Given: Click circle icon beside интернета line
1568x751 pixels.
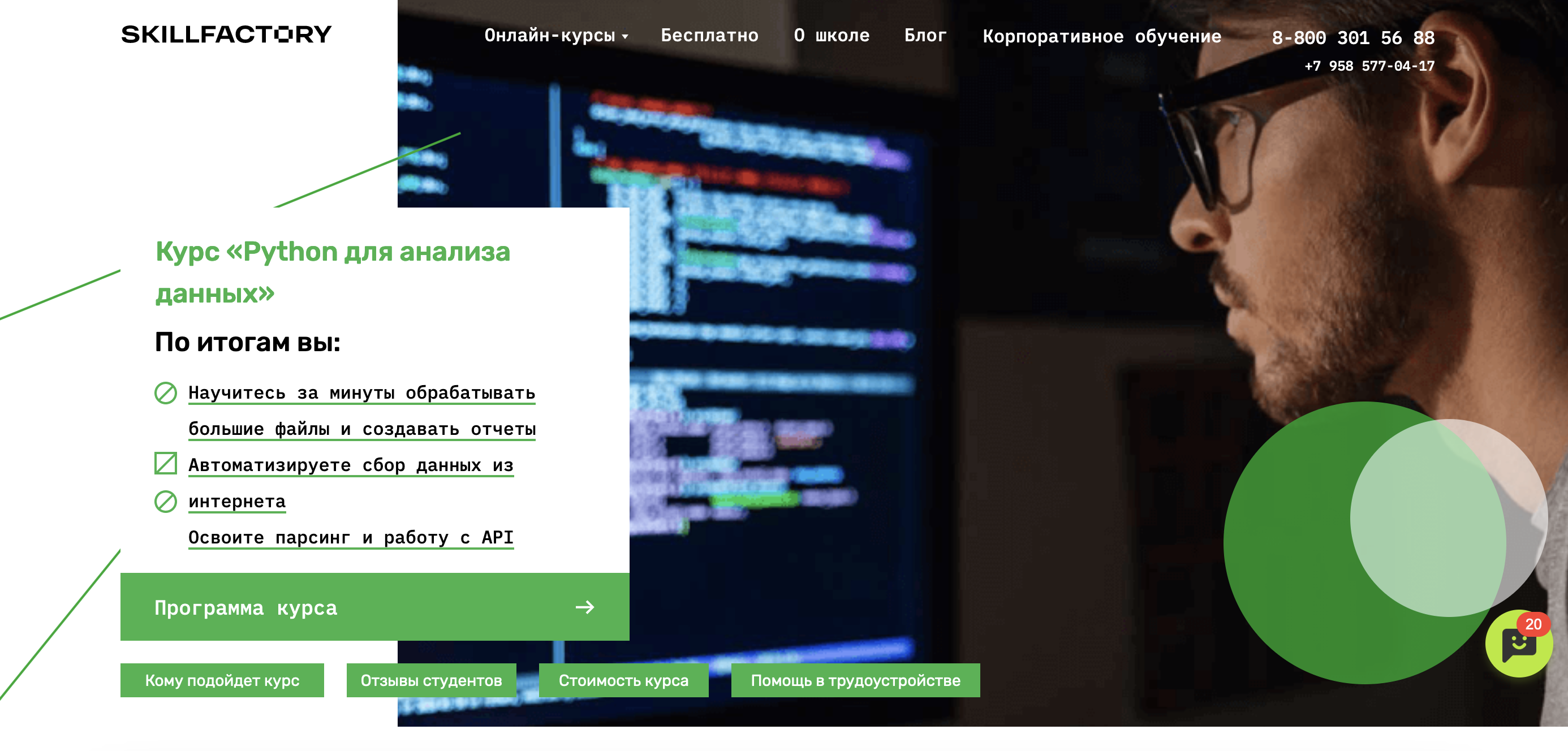Looking at the screenshot, I should tap(166, 502).
